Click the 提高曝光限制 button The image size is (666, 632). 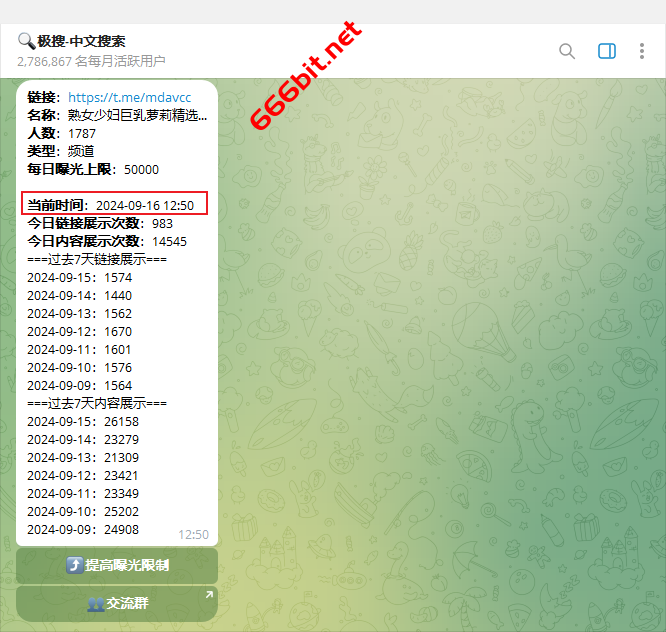pyautogui.click(x=117, y=566)
